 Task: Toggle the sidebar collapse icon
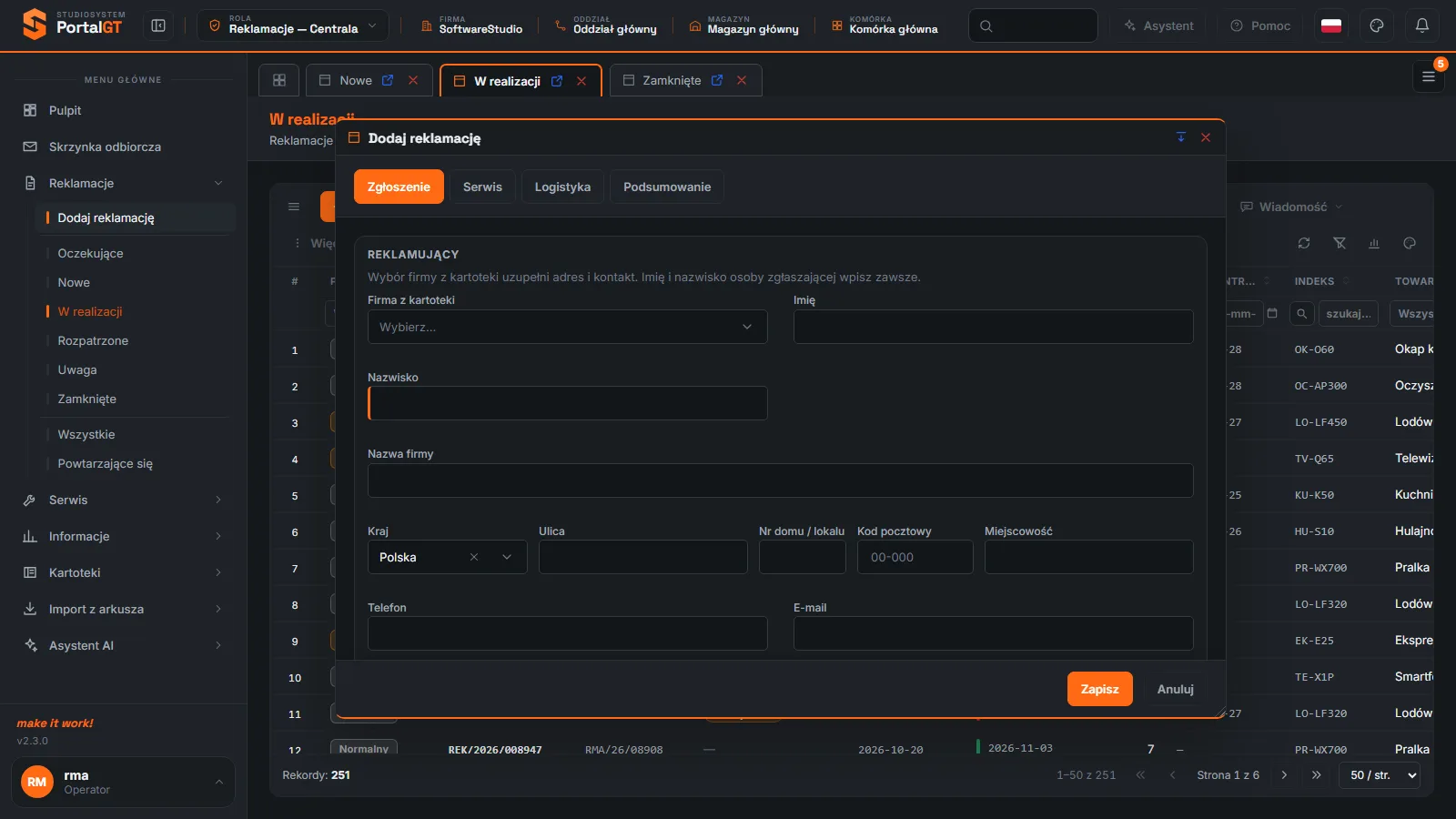[158, 25]
